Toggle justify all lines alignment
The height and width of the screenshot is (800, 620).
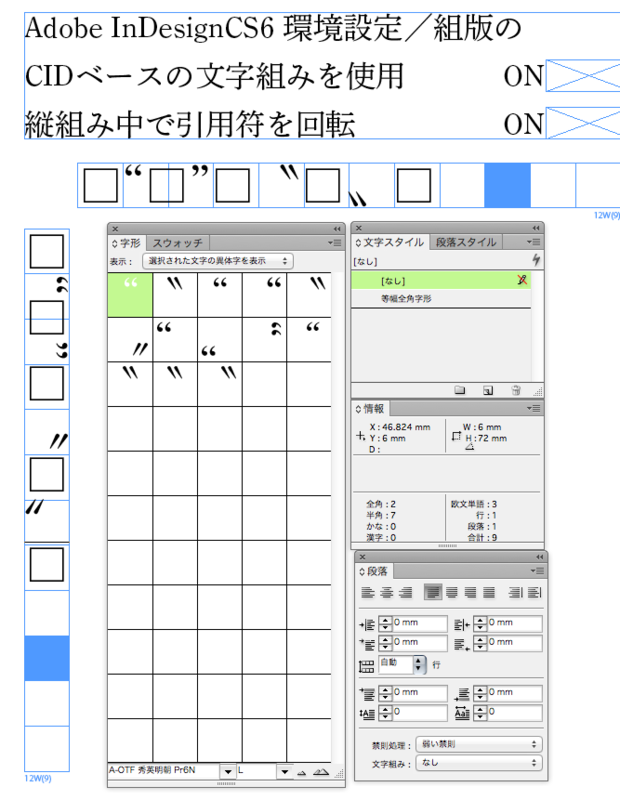click(x=489, y=592)
